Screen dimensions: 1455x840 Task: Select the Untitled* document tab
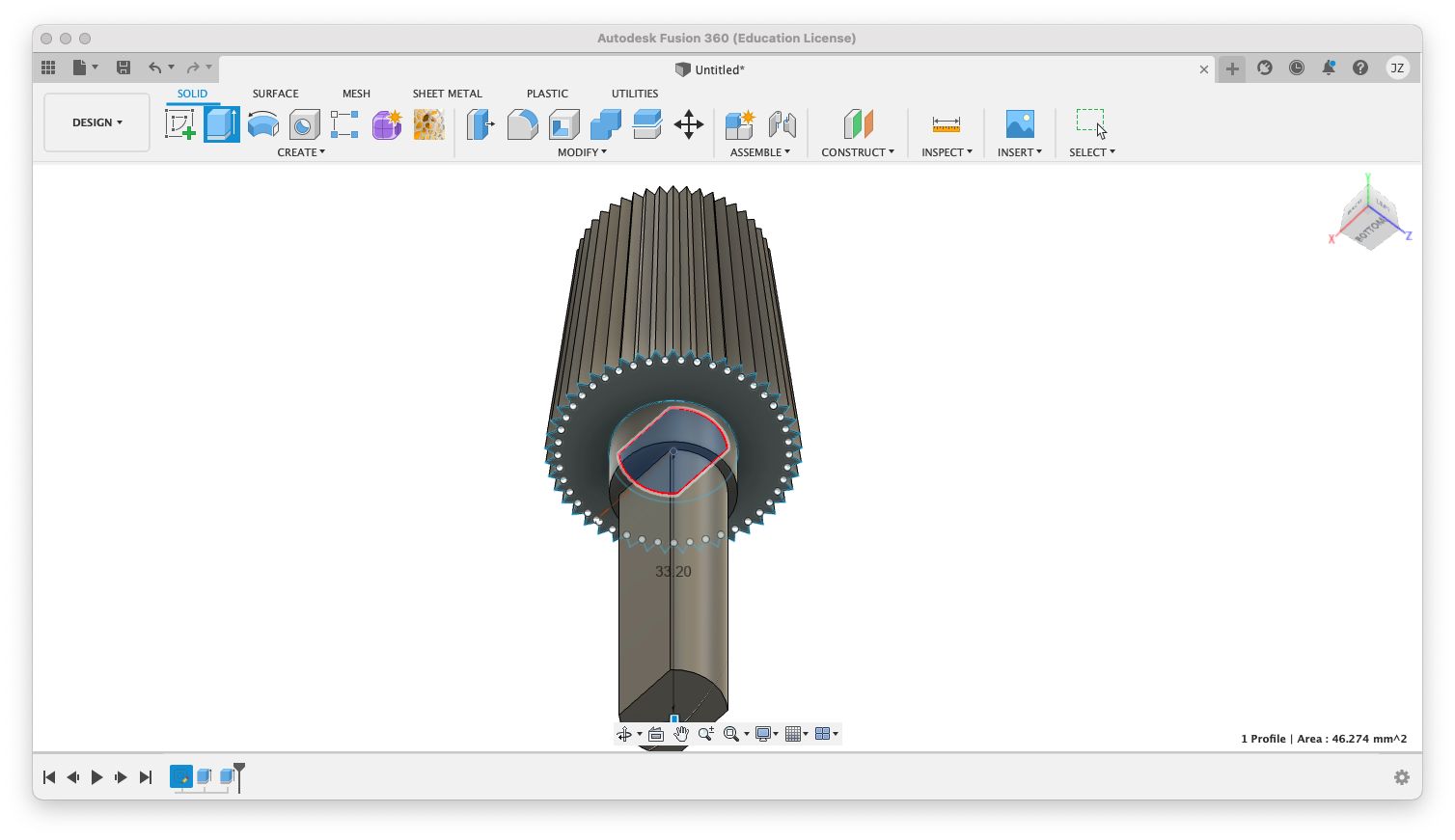[709, 69]
